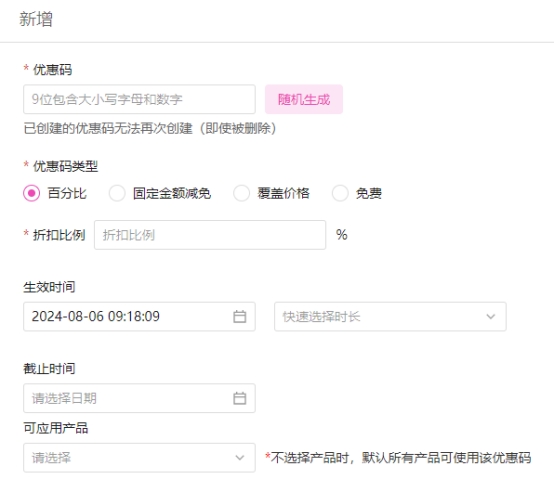Expand the 快速选择时长 dropdown arrow
This screenshot has height=480, width=554.
tap(490, 316)
